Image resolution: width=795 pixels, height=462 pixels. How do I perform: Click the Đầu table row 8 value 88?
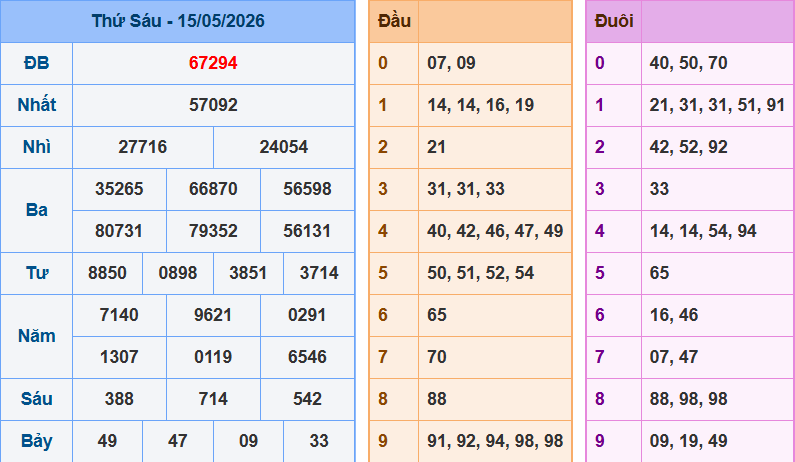click(x=437, y=399)
